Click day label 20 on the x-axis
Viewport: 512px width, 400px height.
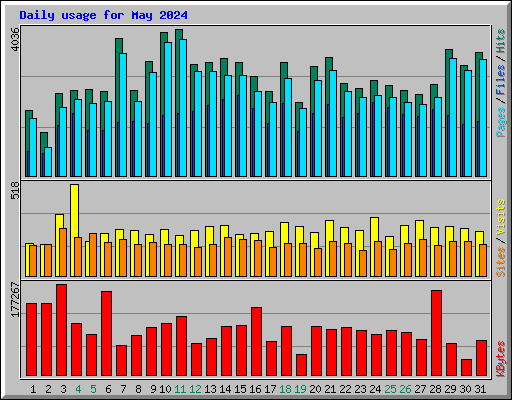pos(315,389)
